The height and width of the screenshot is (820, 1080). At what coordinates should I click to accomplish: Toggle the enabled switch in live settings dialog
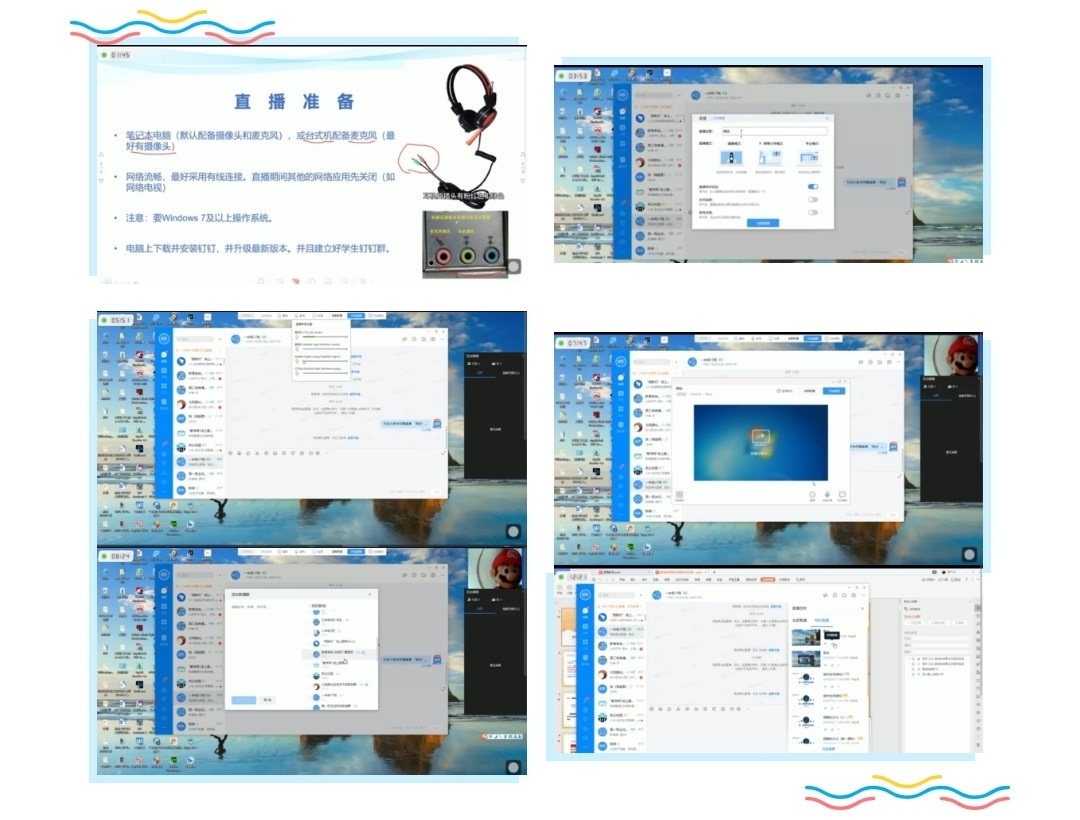click(x=812, y=186)
